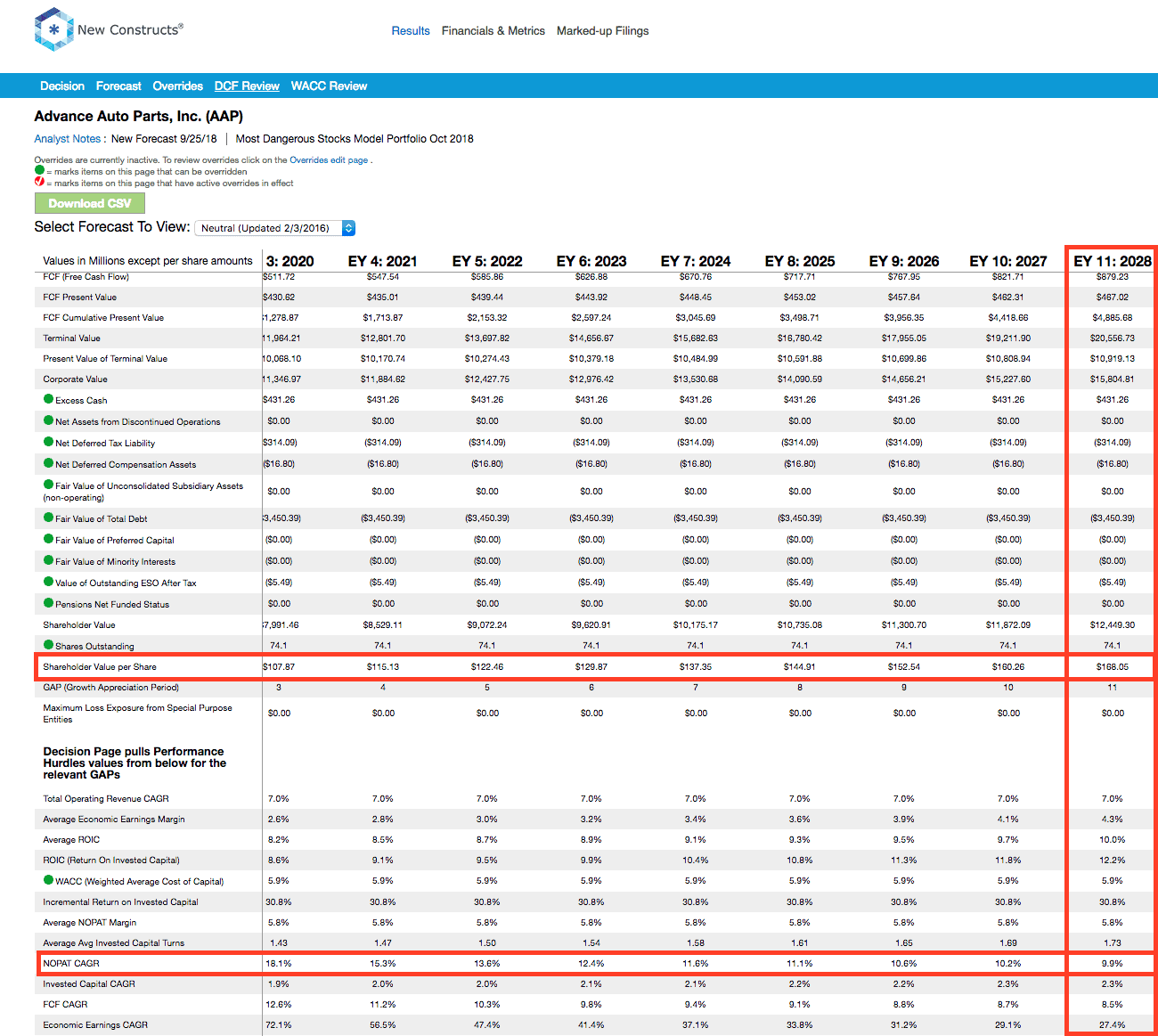The height and width of the screenshot is (1036, 1158).
Task: Click the 27.4% Economic Earnings CAGR cell
Action: click(x=1113, y=1024)
